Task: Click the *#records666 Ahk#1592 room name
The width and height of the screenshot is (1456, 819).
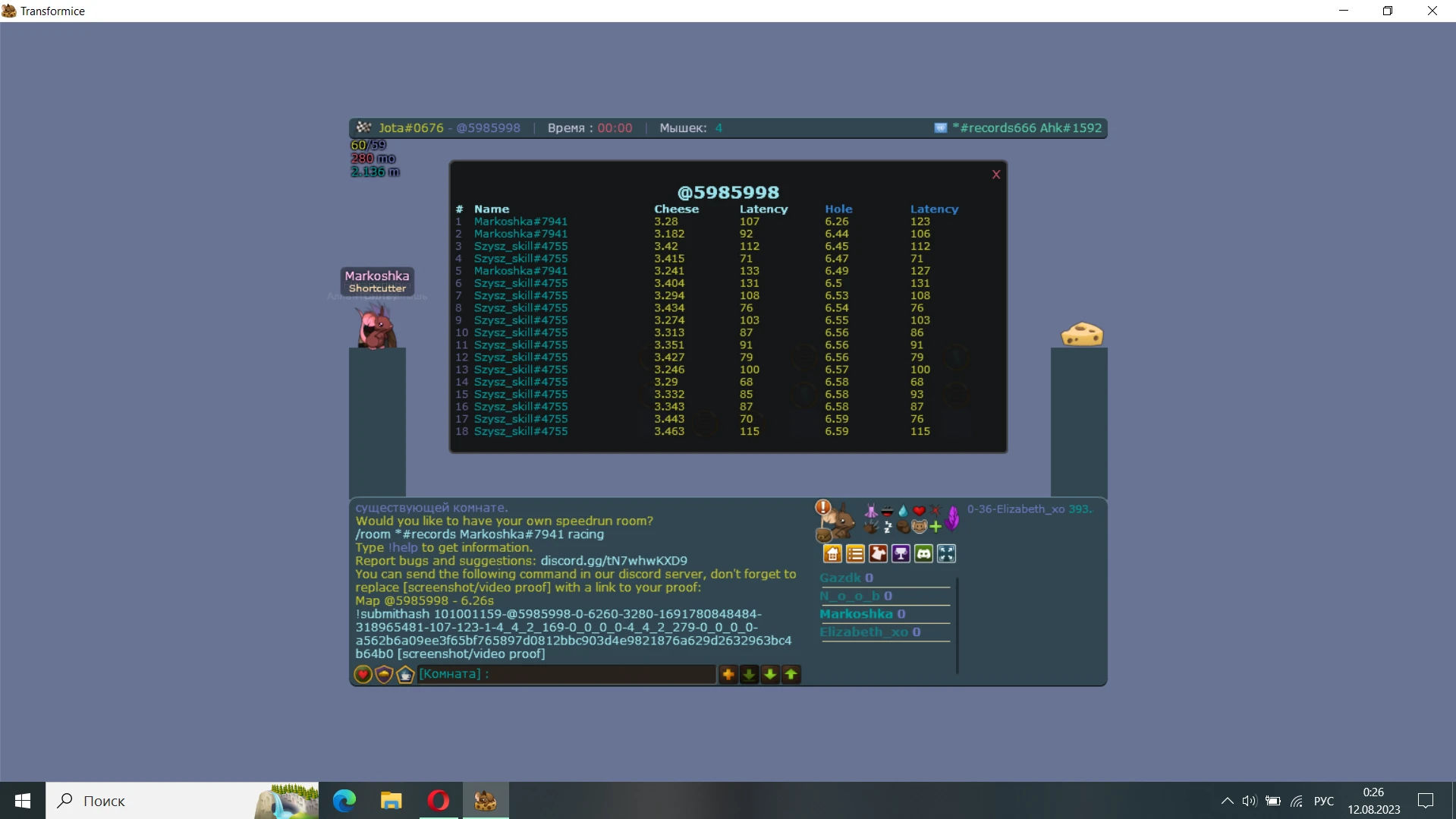Action: tap(1027, 128)
